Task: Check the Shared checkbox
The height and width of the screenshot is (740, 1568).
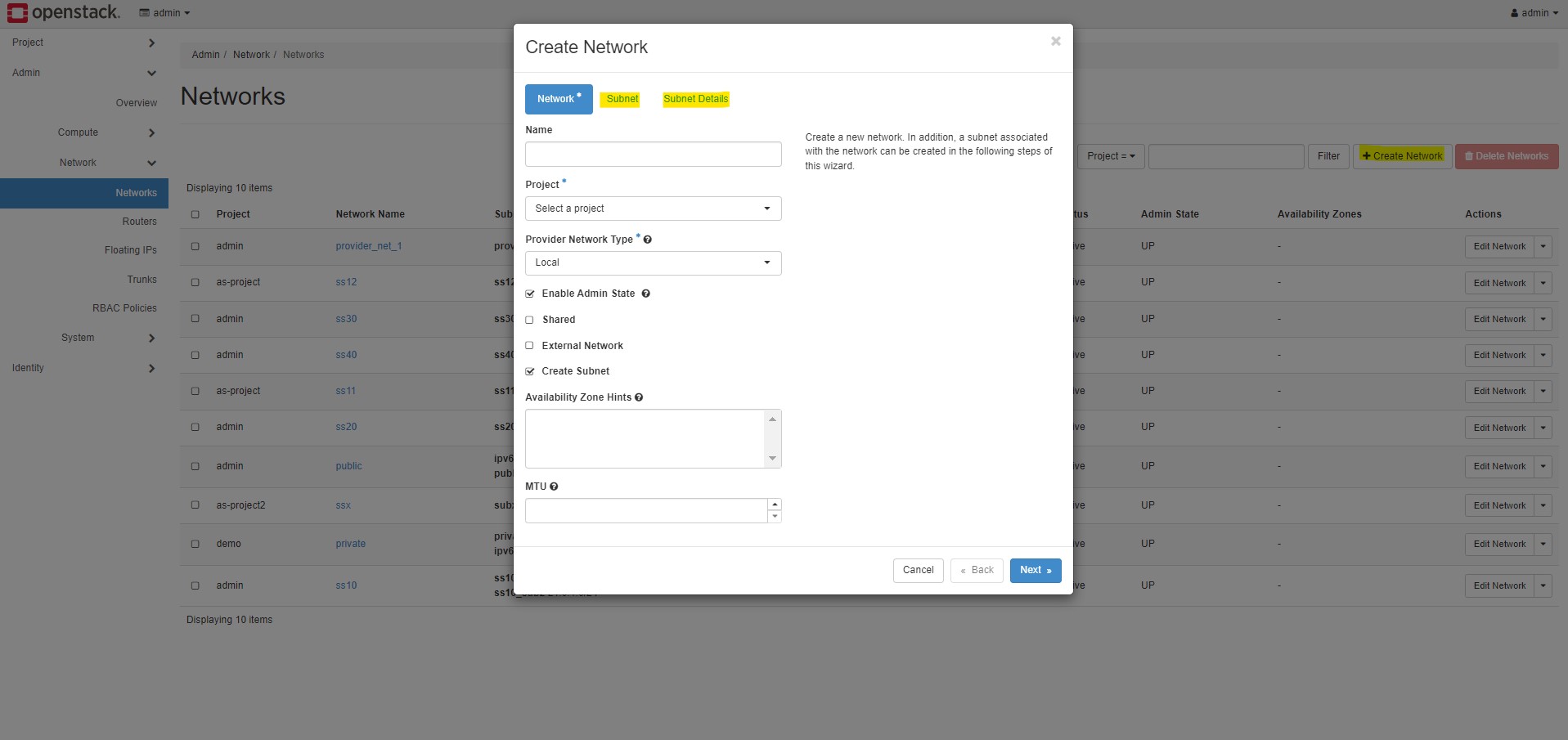Action: pos(530,320)
